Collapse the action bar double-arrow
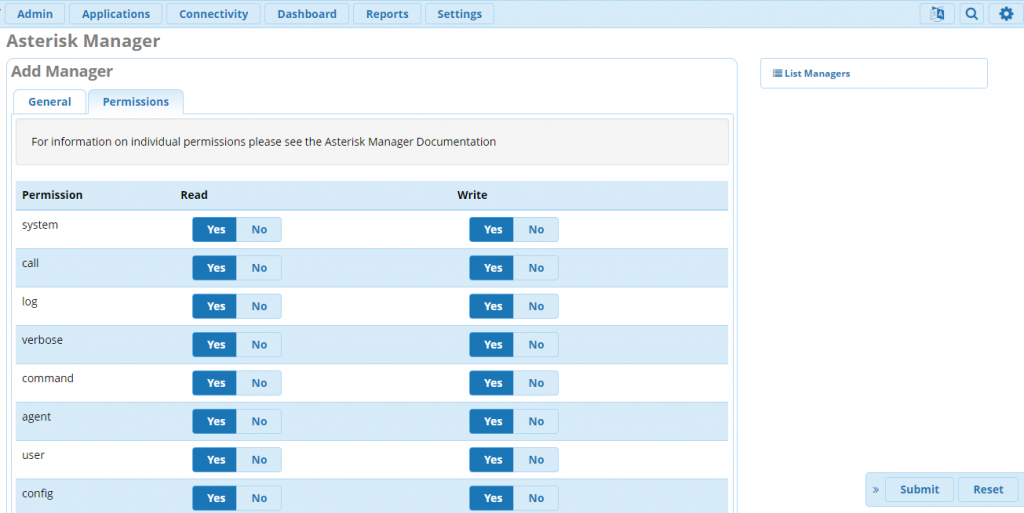The height and width of the screenshot is (513, 1024). (x=876, y=490)
